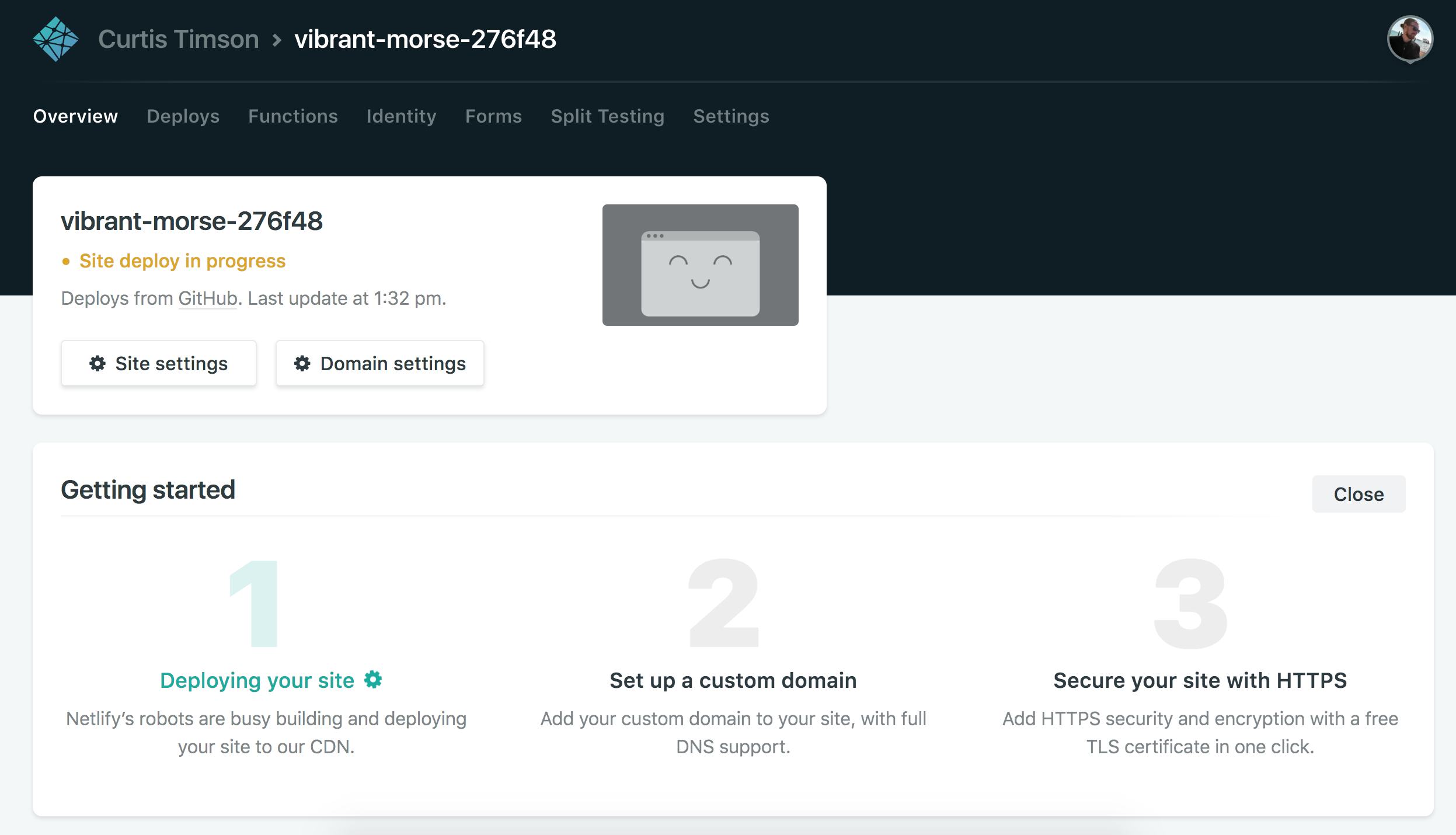Click Set up a custom domain heading

point(733,680)
